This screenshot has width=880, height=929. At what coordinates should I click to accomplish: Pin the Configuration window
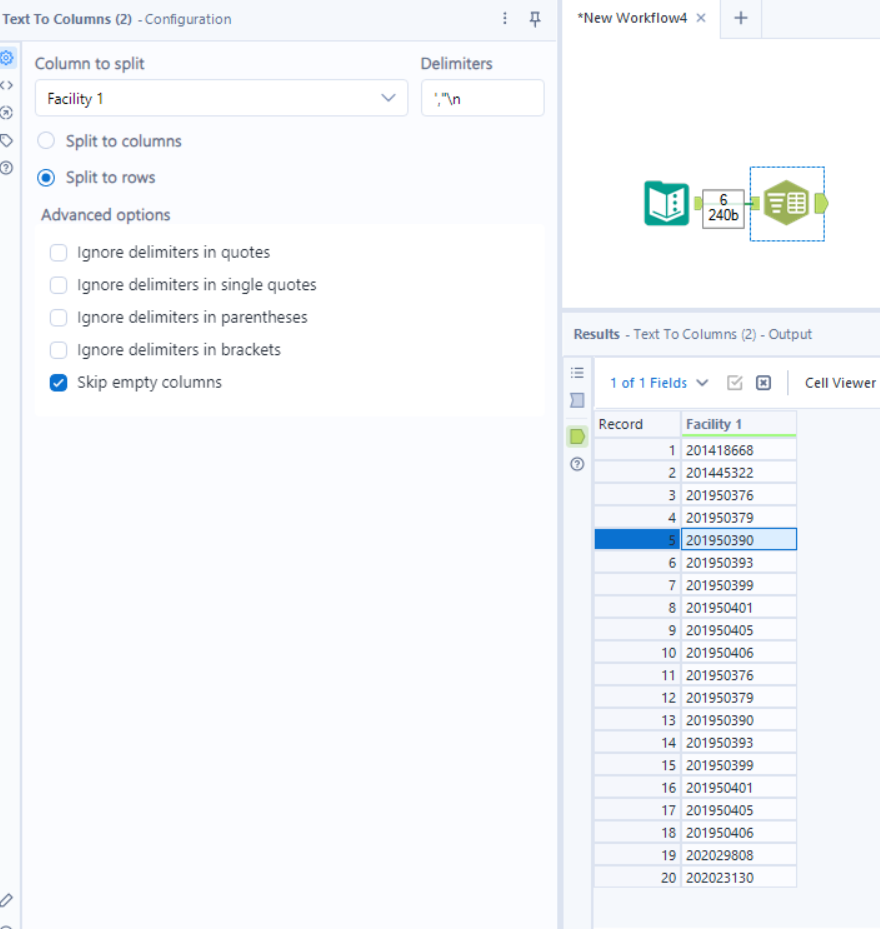(535, 19)
